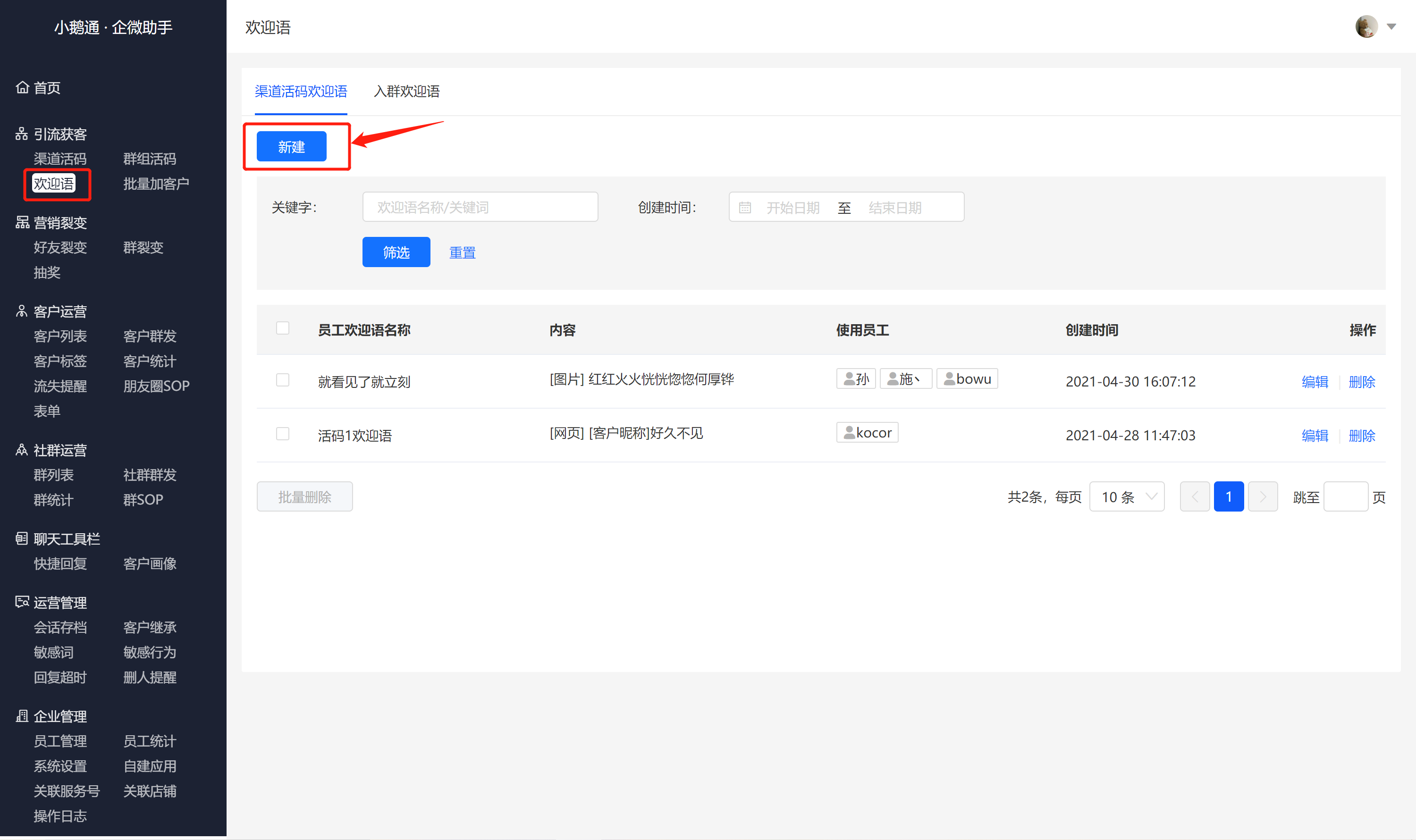Switch to the 入群欢迎语 tab
This screenshot has width=1416, height=840.
point(406,91)
